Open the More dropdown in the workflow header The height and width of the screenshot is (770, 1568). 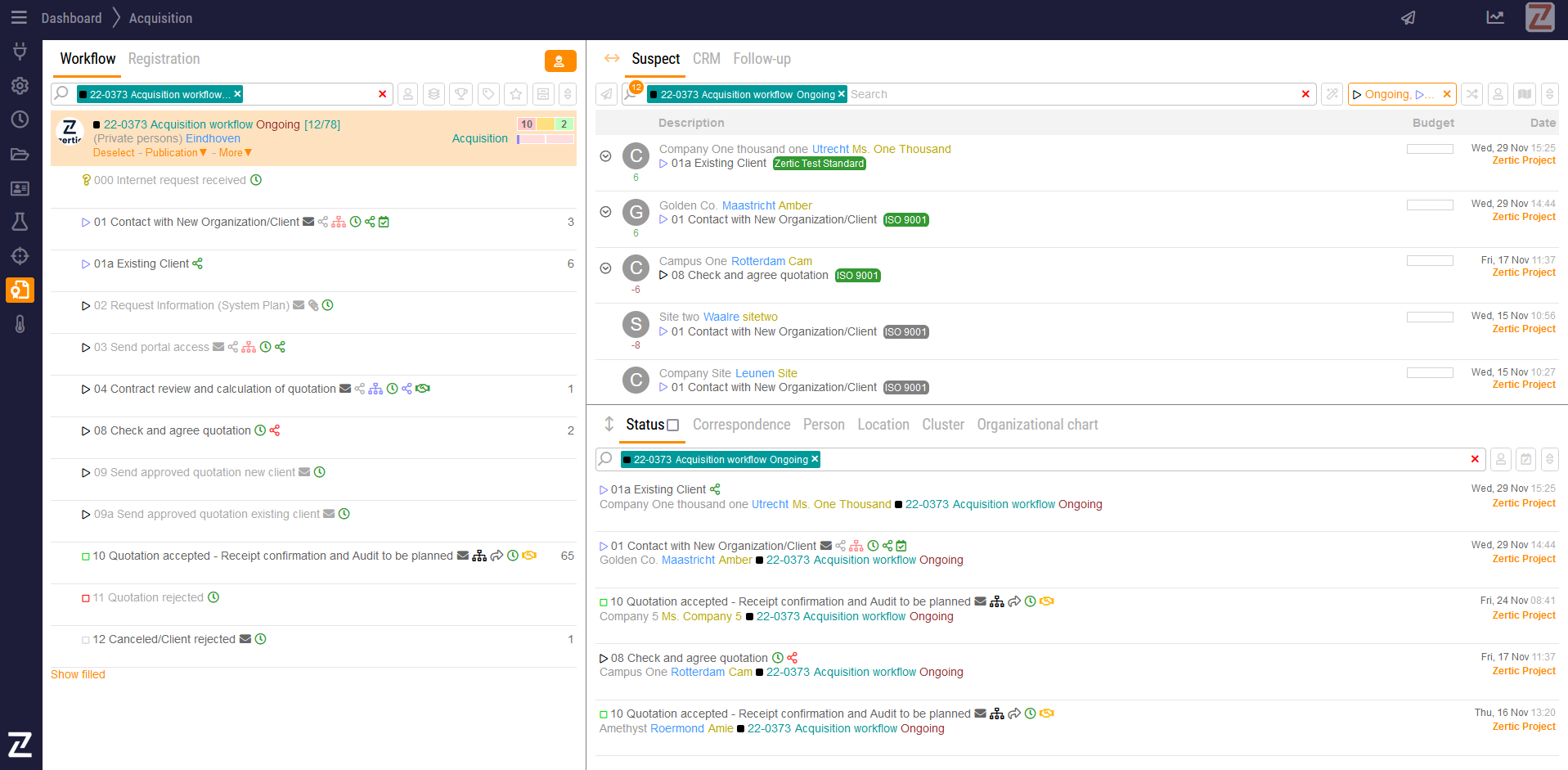pos(235,153)
